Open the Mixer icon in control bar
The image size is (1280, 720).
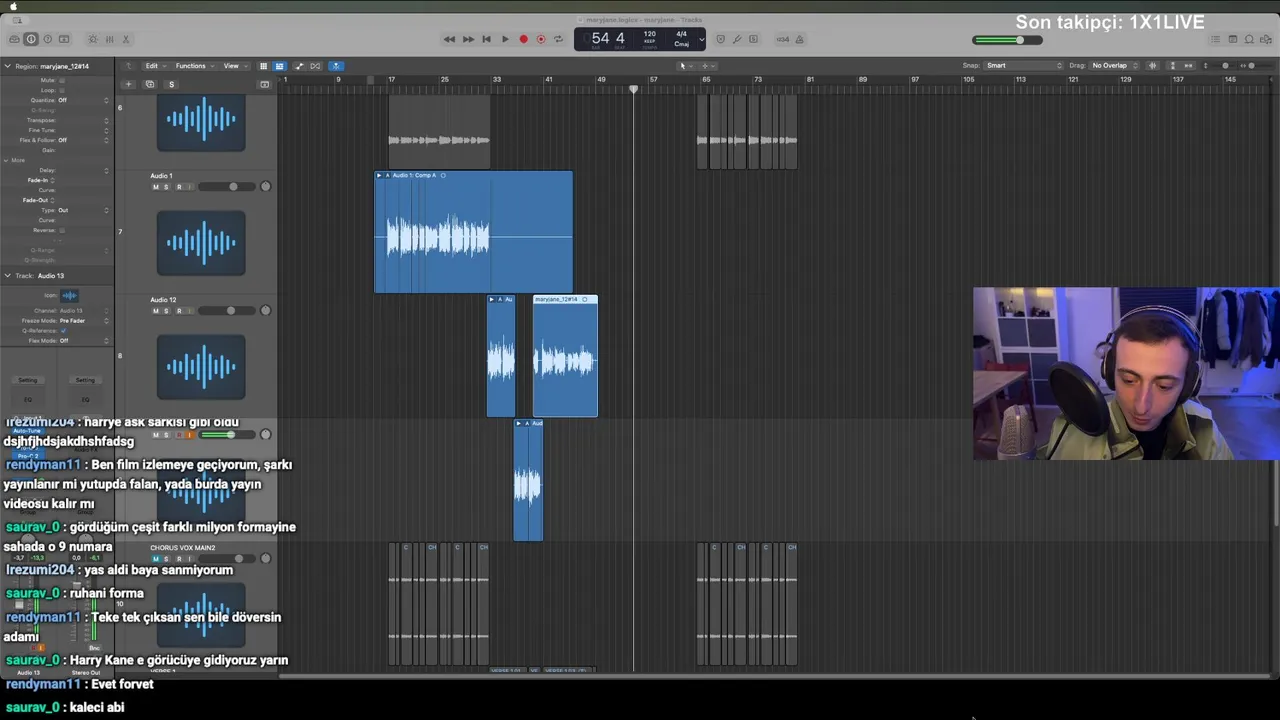pyautogui.click(x=109, y=39)
